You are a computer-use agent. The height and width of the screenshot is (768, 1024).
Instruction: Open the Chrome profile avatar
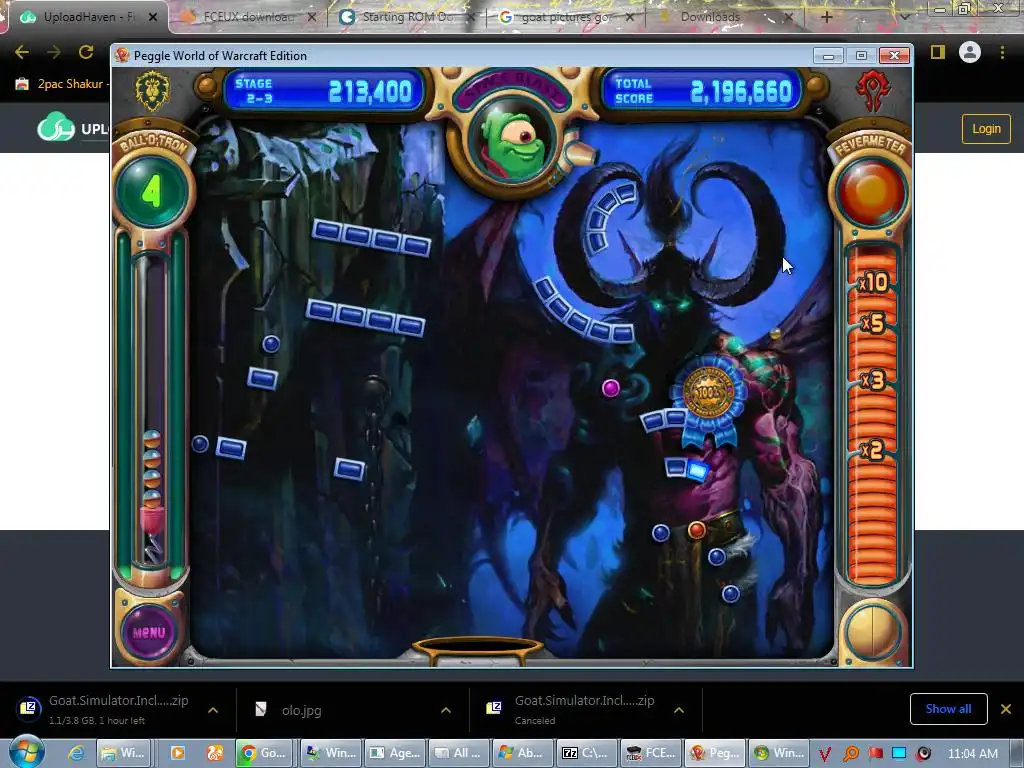click(x=970, y=52)
